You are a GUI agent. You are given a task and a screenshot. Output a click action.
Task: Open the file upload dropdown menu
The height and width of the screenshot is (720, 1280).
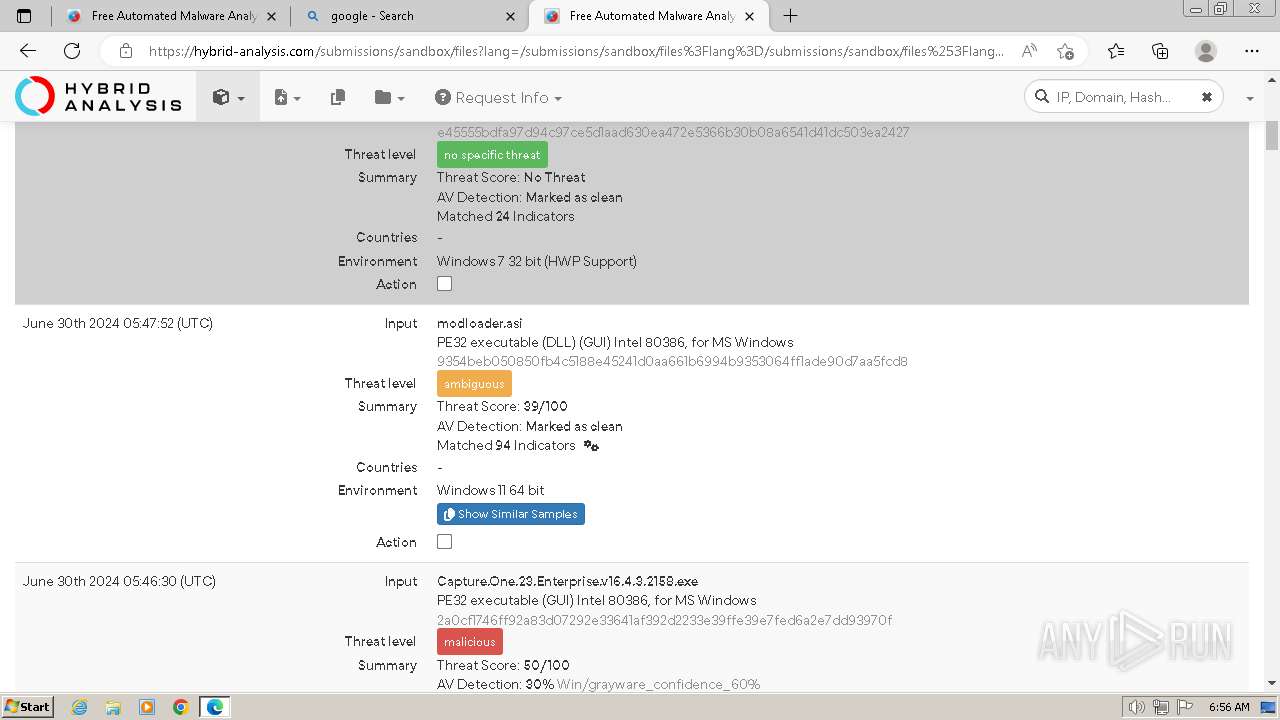point(287,97)
